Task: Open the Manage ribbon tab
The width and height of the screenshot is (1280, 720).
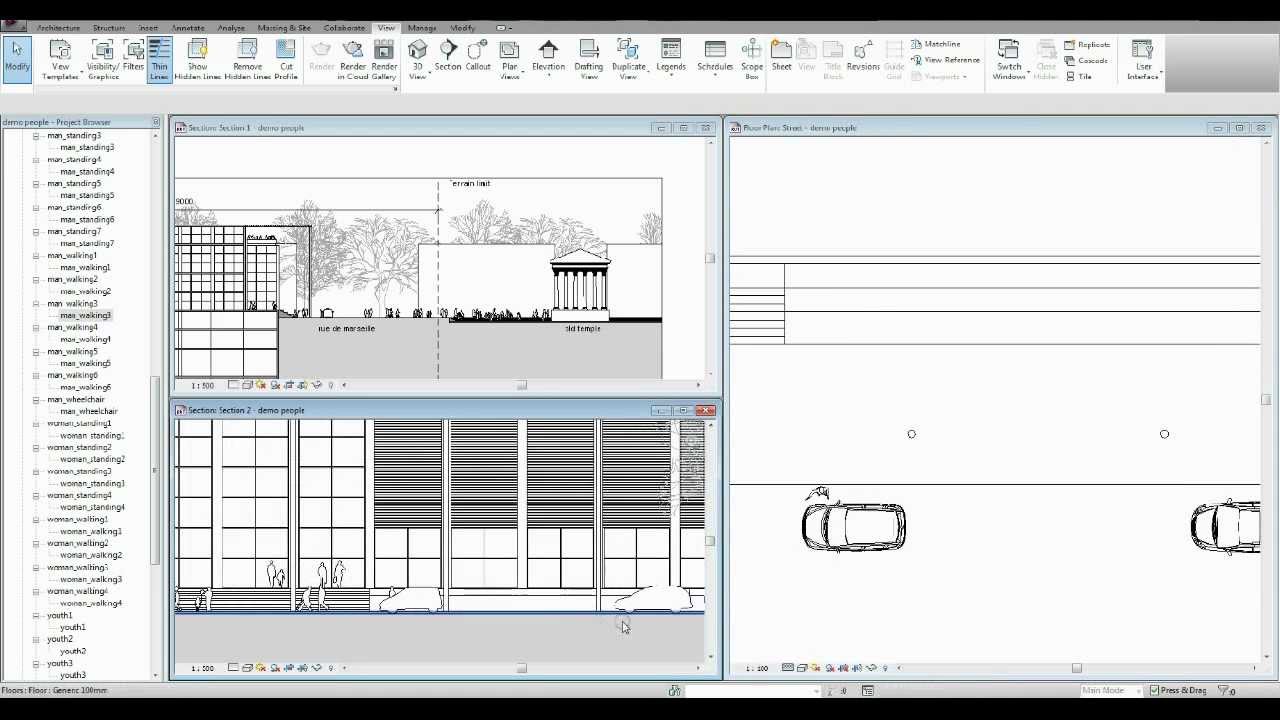Action: point(421,28)
